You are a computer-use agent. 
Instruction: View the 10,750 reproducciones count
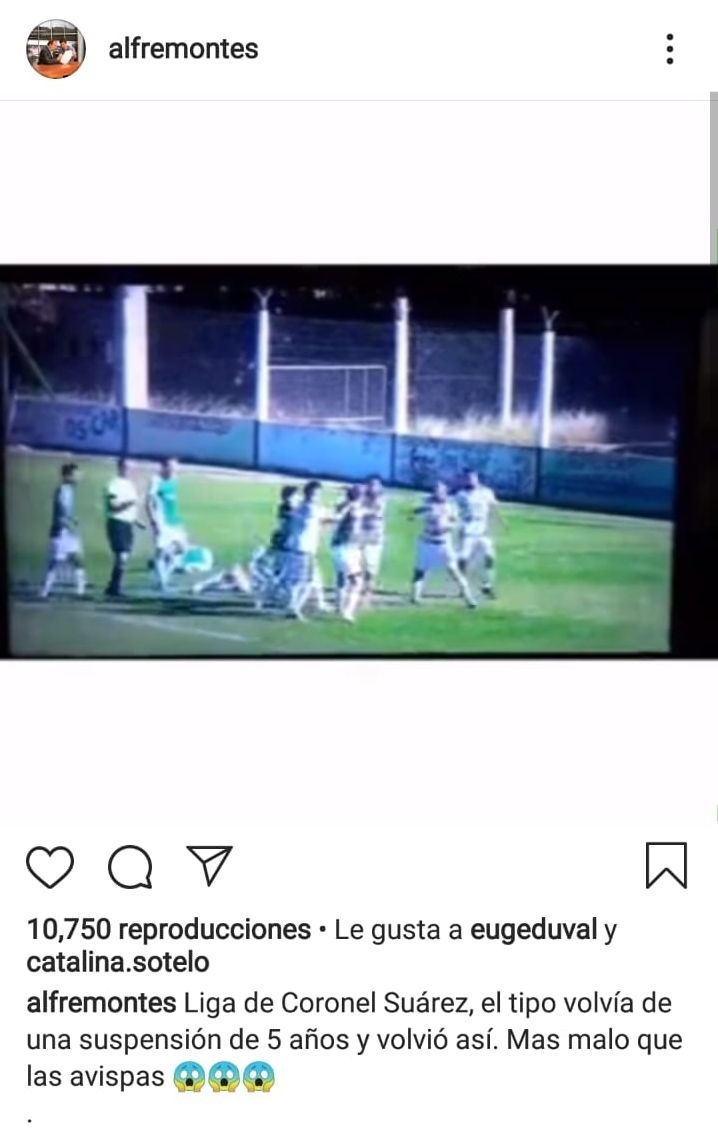[x=169, y=930]
